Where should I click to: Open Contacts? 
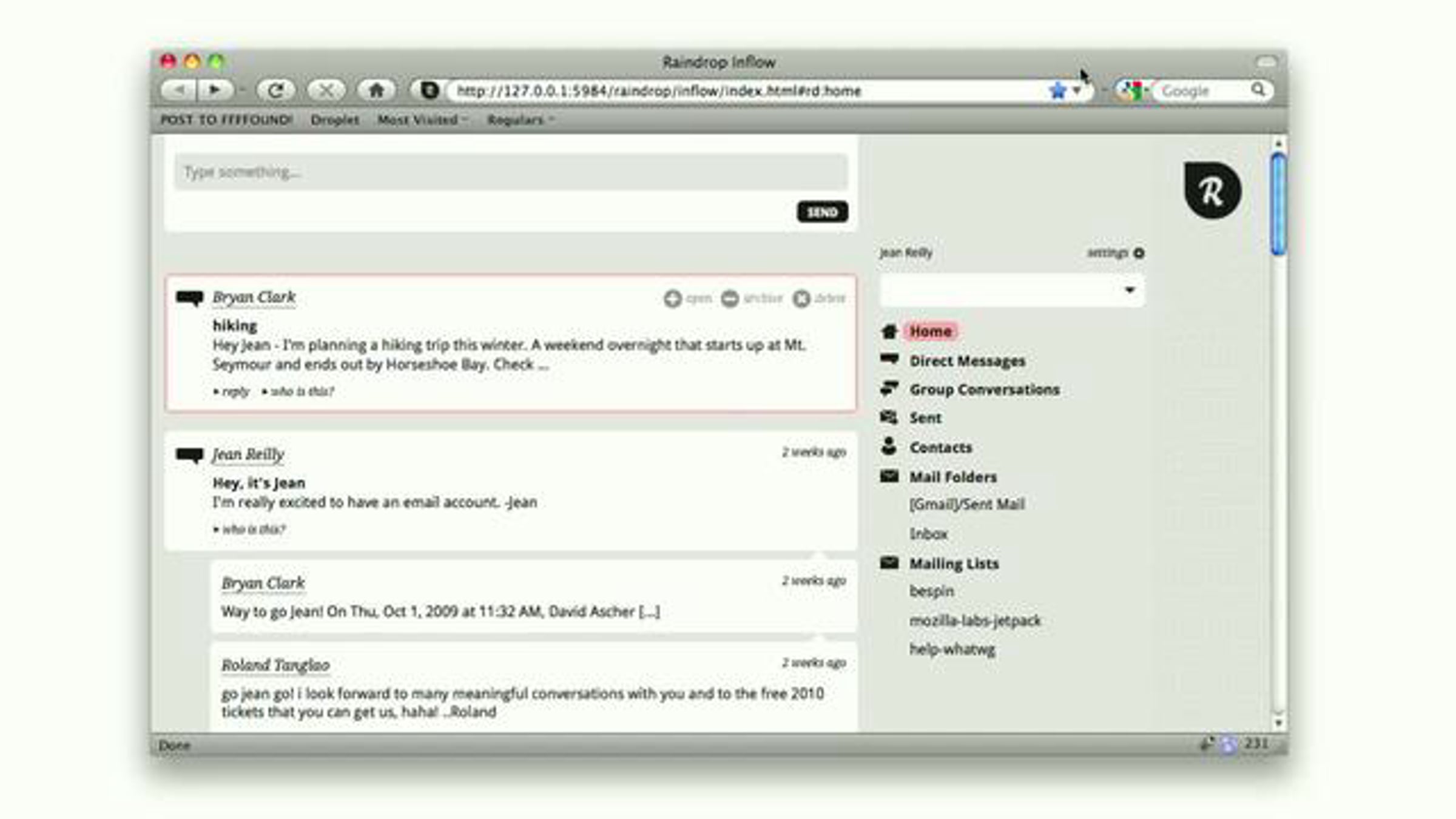click(940, 448)
